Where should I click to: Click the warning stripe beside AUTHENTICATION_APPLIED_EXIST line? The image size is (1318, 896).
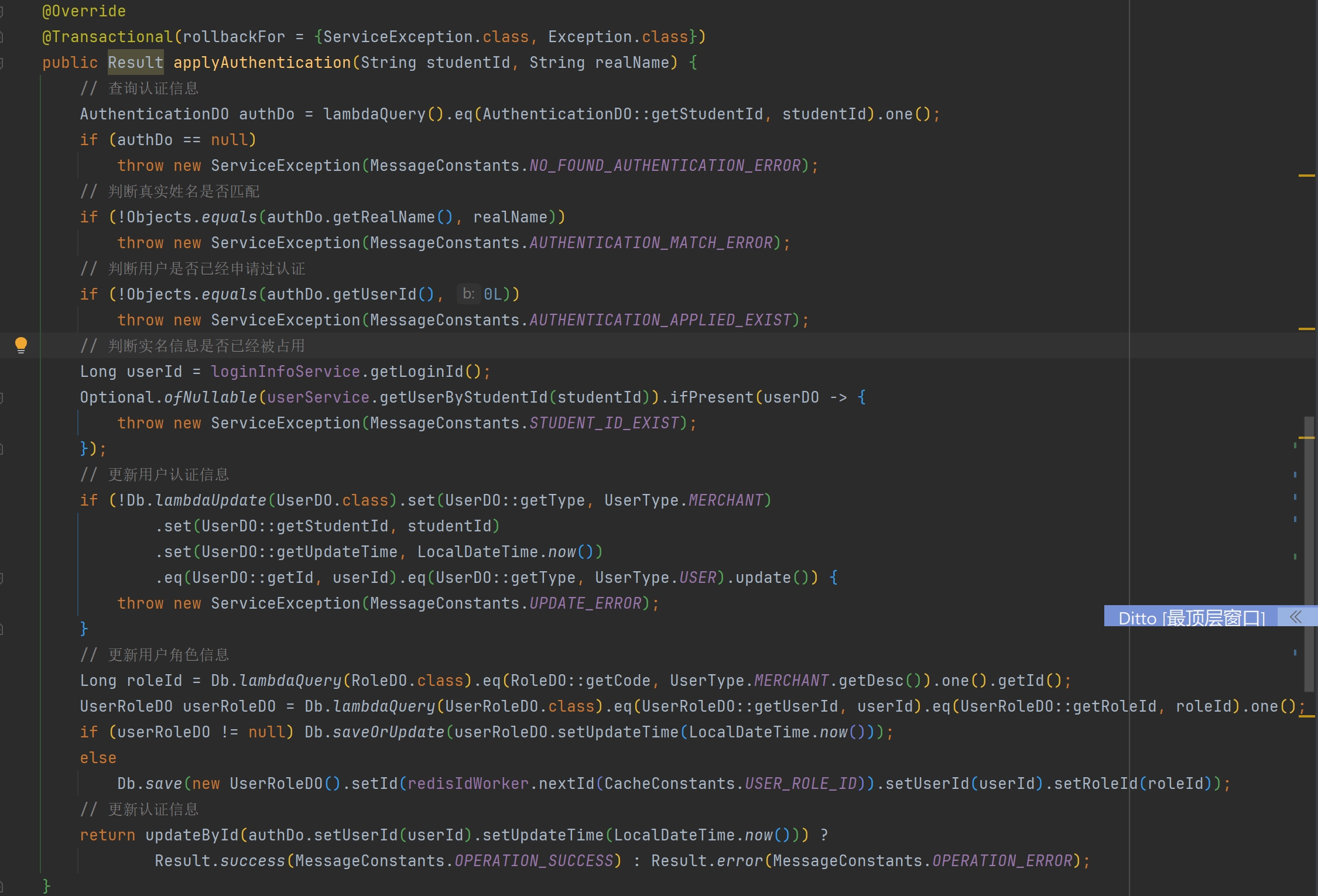pyautogui.click(x=1306, y=329)
